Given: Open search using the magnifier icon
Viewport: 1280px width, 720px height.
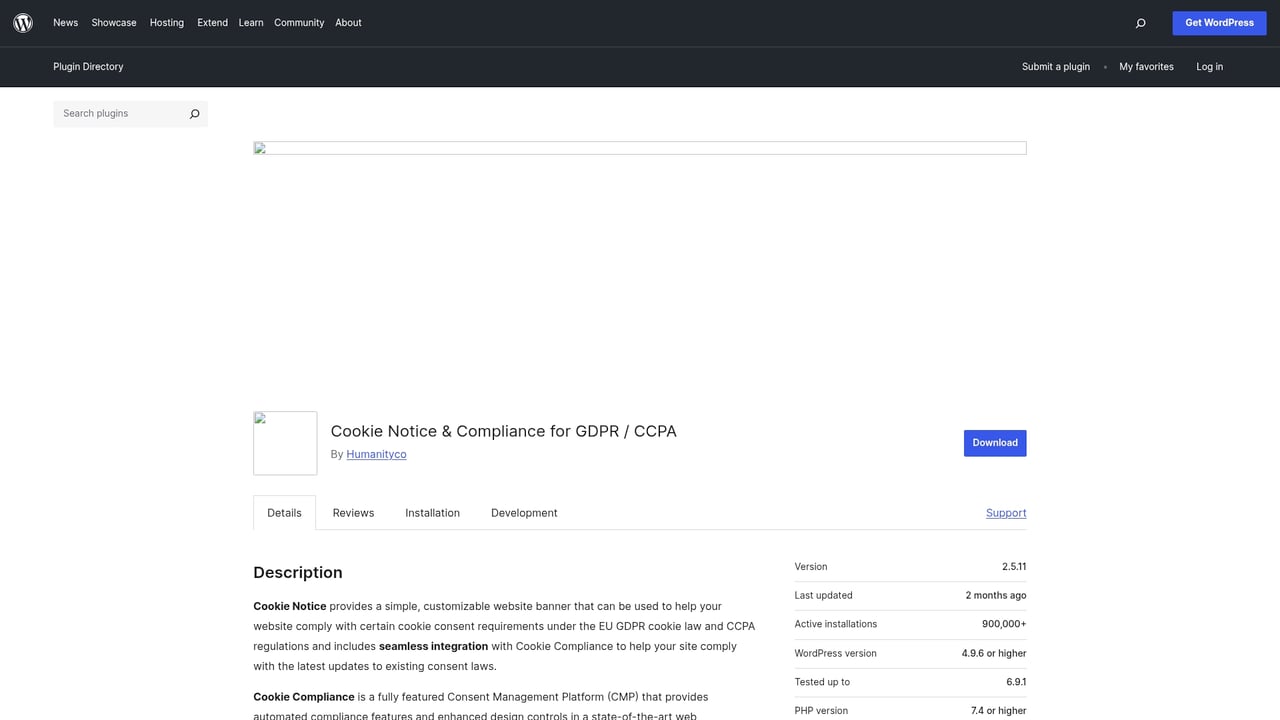Looking at the screenshot, I should 1140,22.
